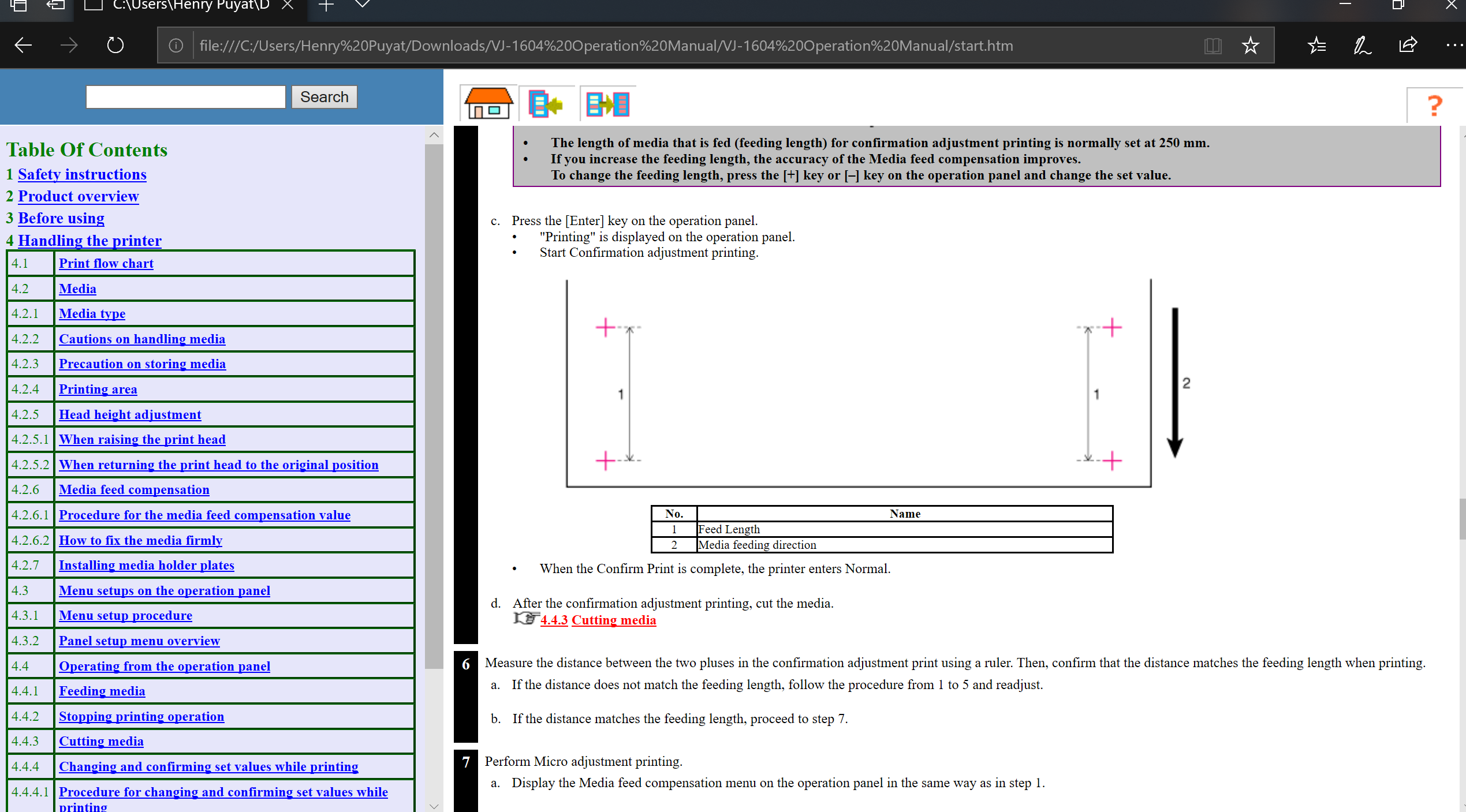This screenshot has height=812, width=1466.
Task: Open Installing media holder plates
Action: tap(147, 565)
